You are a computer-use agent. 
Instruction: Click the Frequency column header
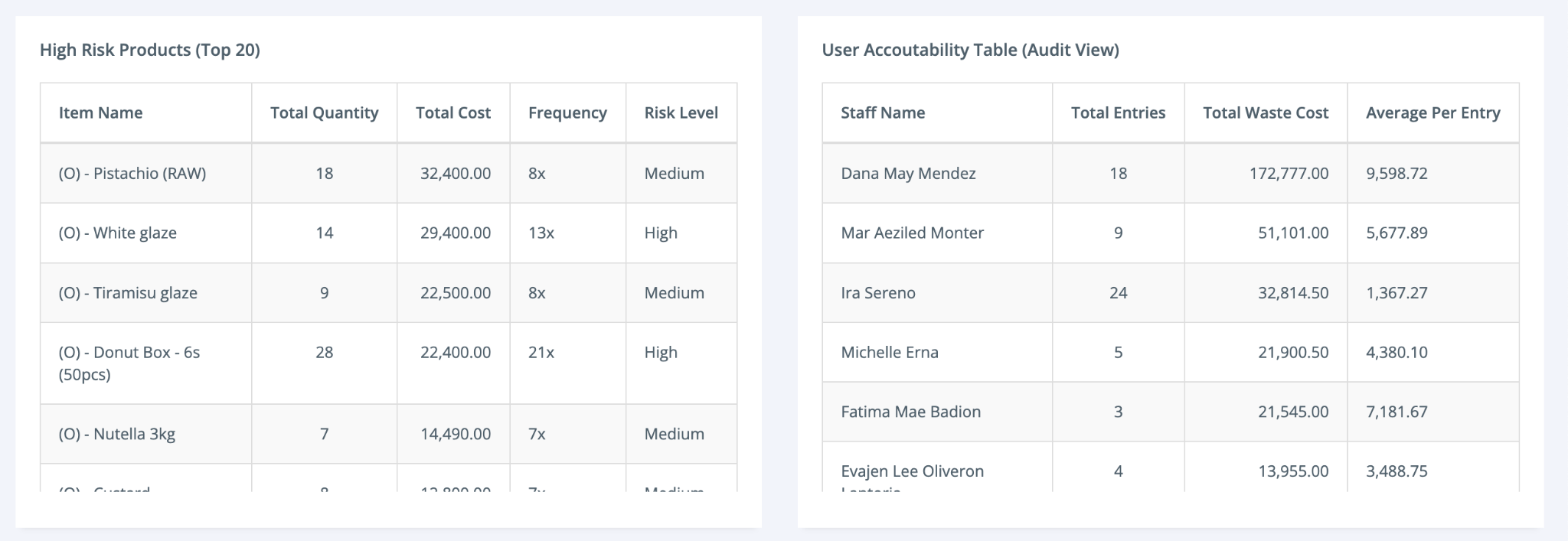pyautogui.click(x=567, y=112)
